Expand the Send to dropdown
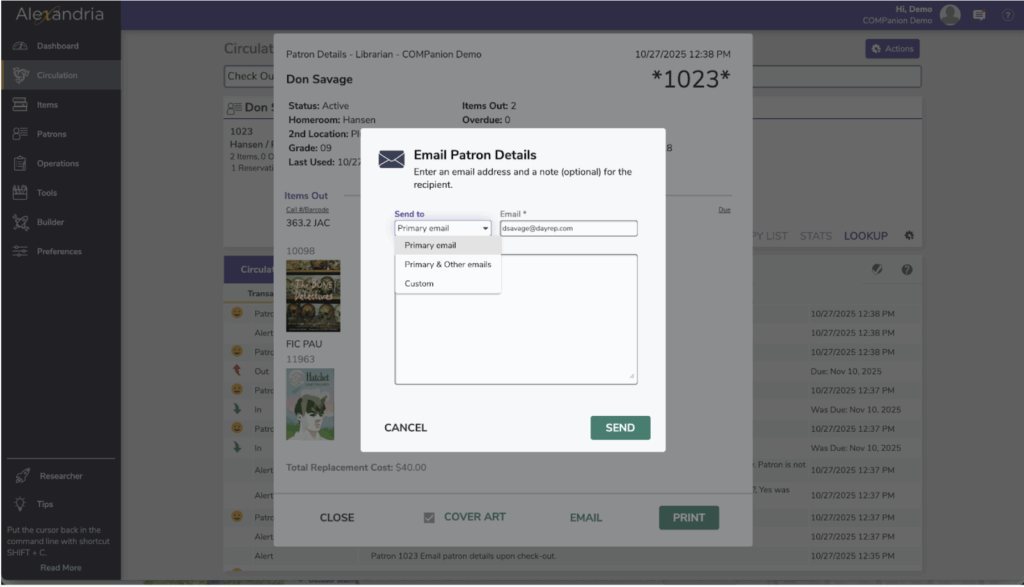Image resolution: width=1024 pixels, height=587 pixels. click(x=443, y=228)
